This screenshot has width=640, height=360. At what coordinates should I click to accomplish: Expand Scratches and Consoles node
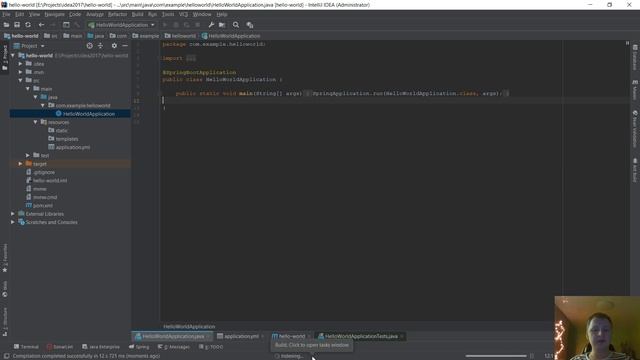tap(13, 222)
